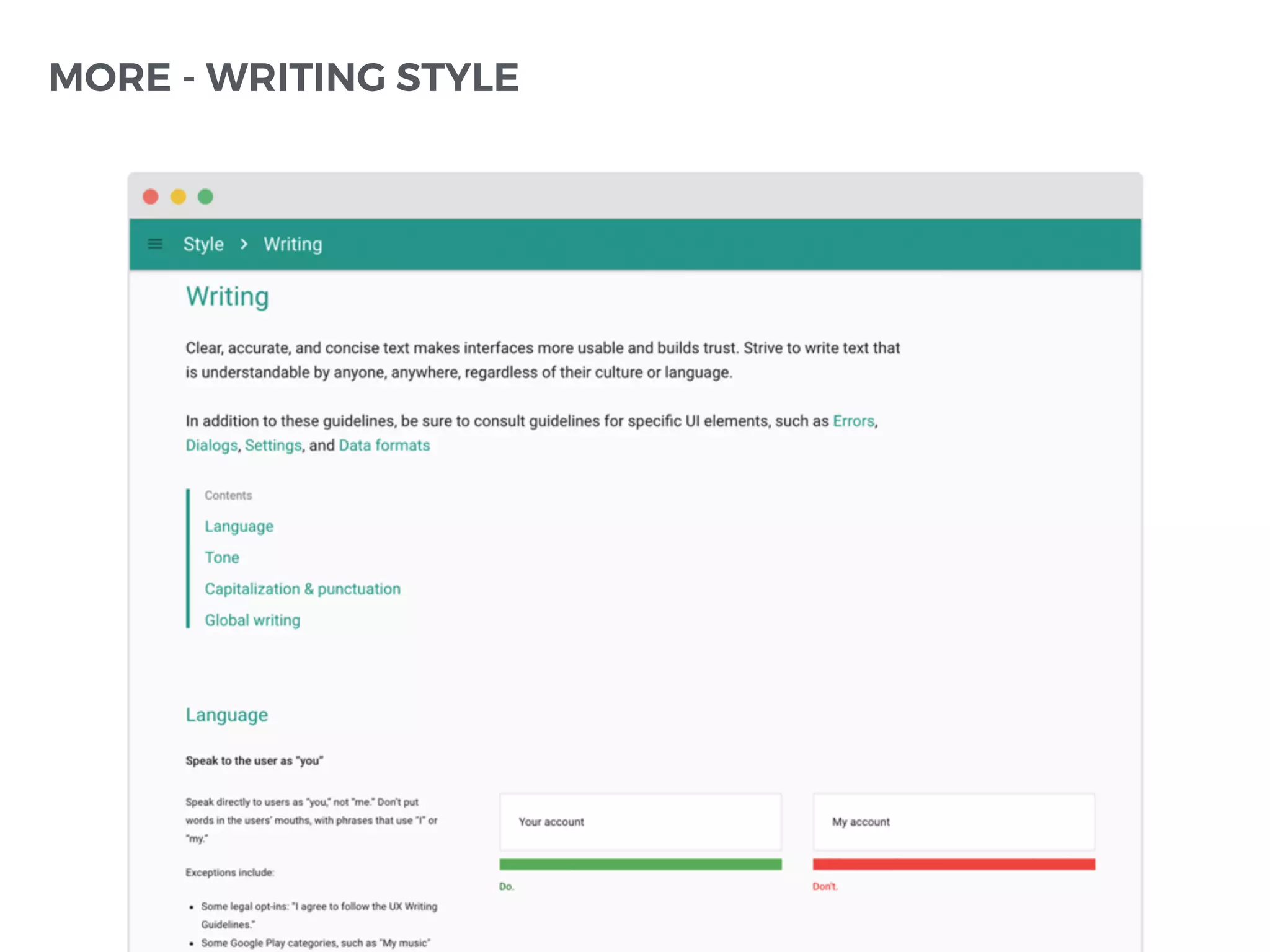This screenshot has width=1270, height=952.
Task: Jump to Tone in Contents
Action: [x=222, y=557]
